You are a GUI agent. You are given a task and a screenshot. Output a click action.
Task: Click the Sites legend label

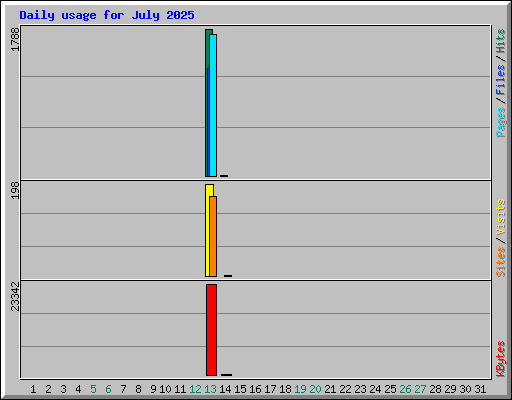click(500, 262)
